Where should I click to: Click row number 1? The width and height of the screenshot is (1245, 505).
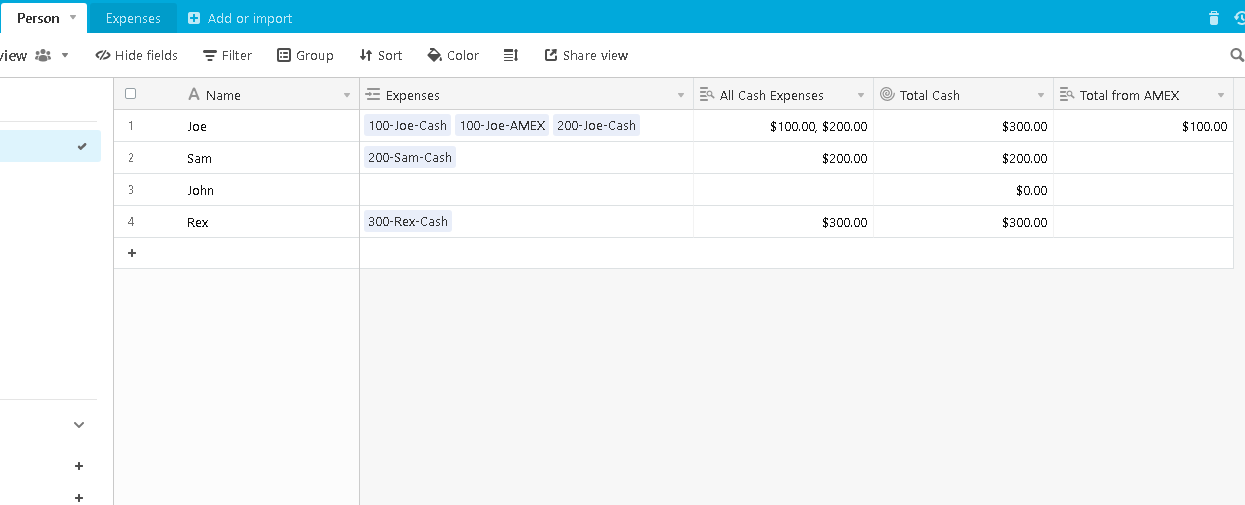point(131,126)
